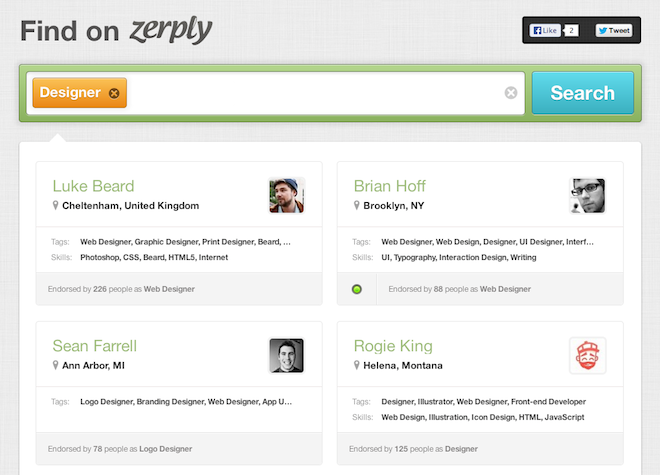Open Rogie King's red mascot avatar
660x475 pixels.
click(588, 355)
